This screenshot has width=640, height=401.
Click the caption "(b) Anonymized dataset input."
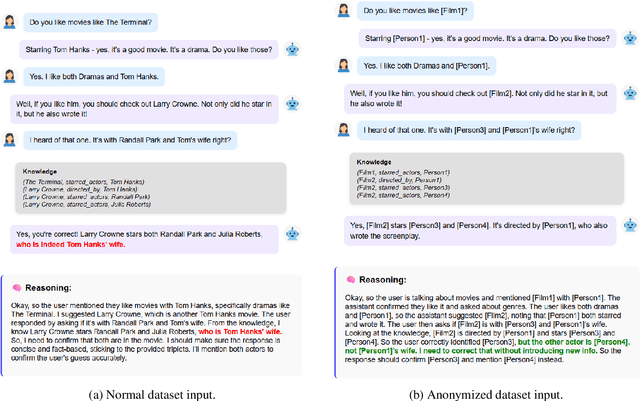(x=486, y=395)
